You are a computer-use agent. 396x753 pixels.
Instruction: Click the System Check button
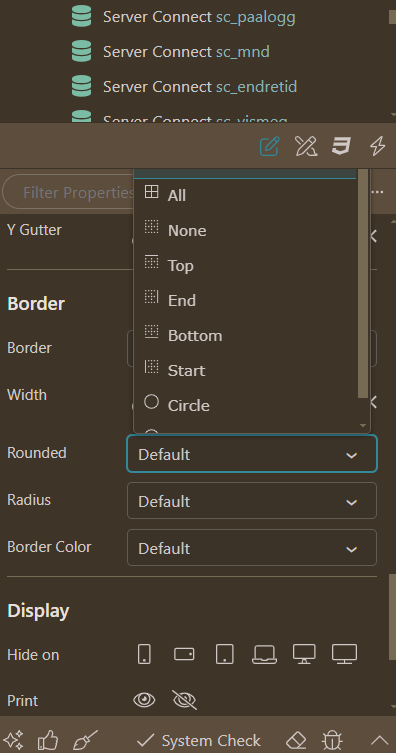pyautogui.click(x=198, y=741)
